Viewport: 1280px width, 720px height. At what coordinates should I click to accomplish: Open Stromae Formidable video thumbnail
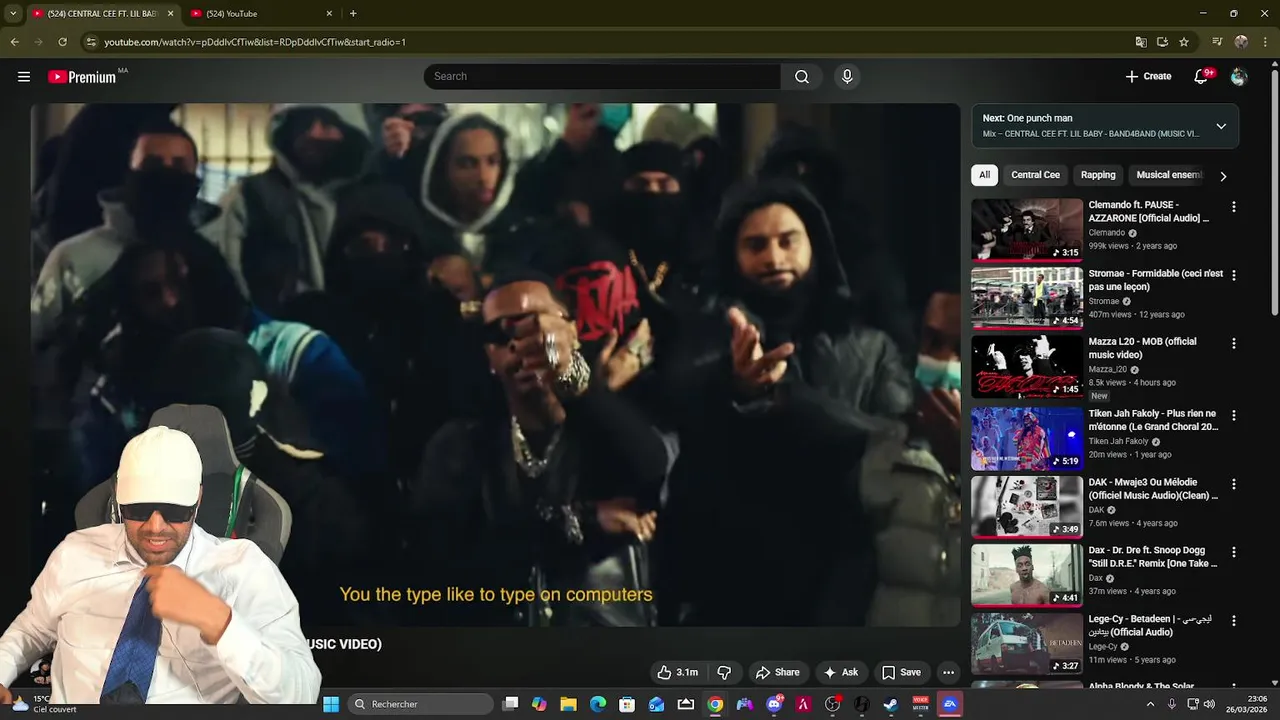1027,298
